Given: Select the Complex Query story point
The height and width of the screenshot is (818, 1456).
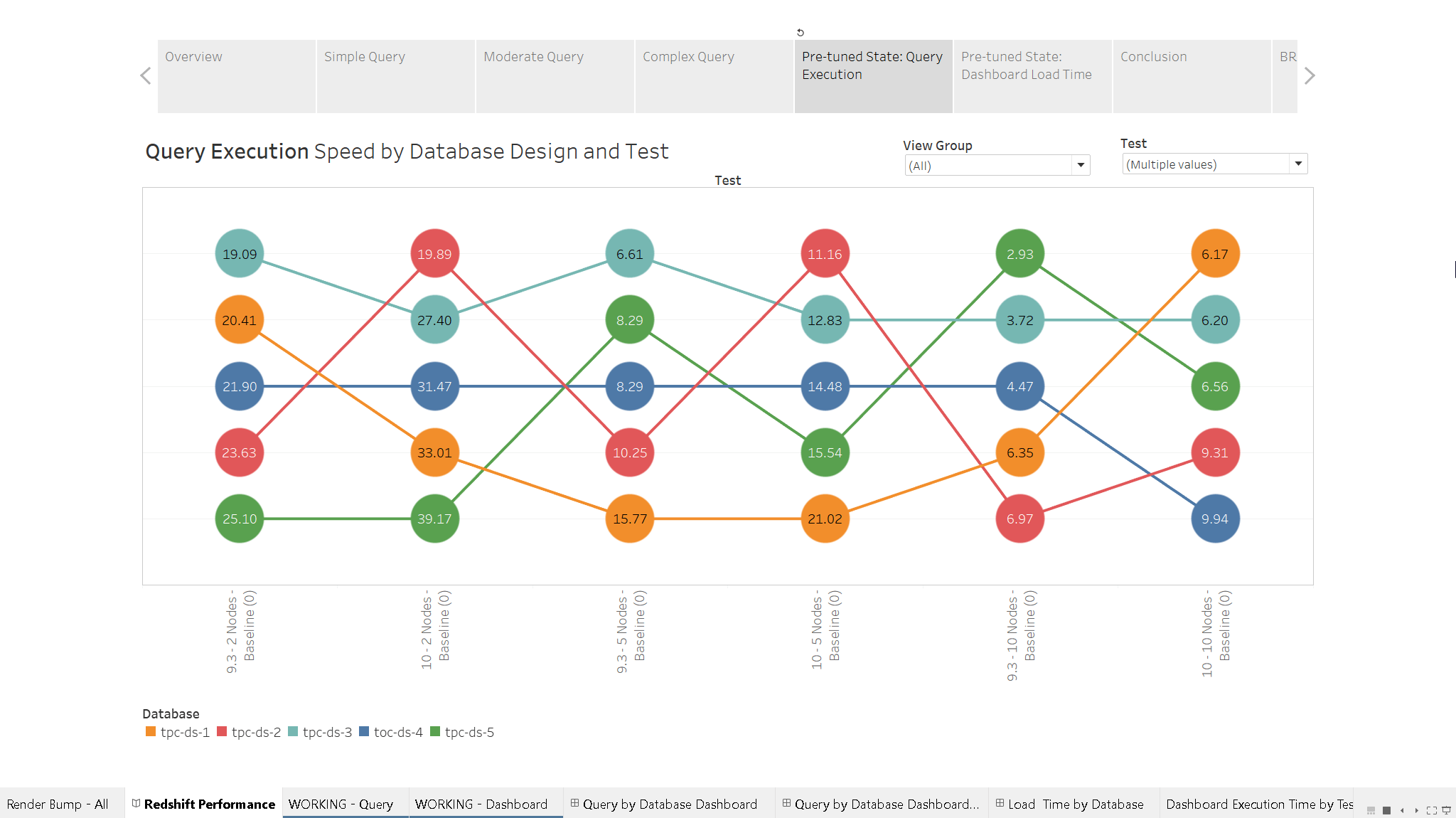Looking at the screenshot, I should point(714,76).
